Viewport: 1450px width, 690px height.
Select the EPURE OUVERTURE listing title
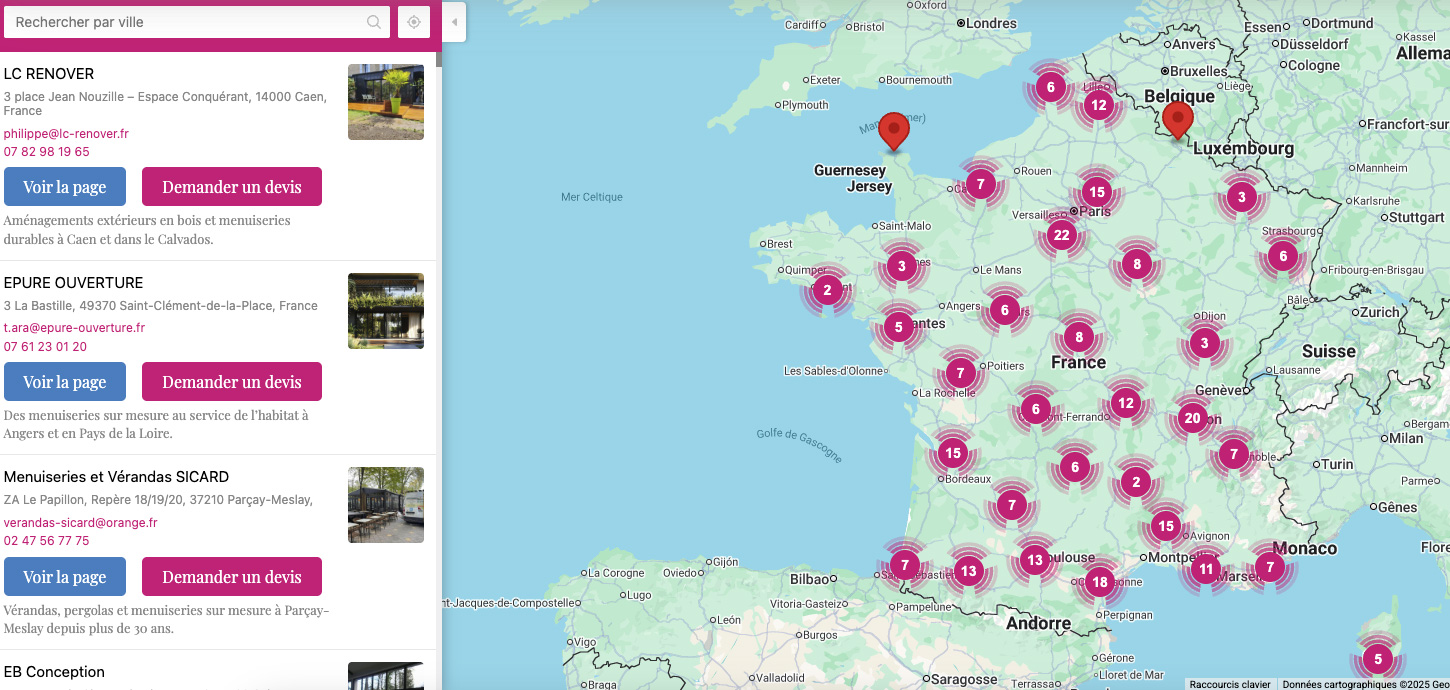click(74, 283)
